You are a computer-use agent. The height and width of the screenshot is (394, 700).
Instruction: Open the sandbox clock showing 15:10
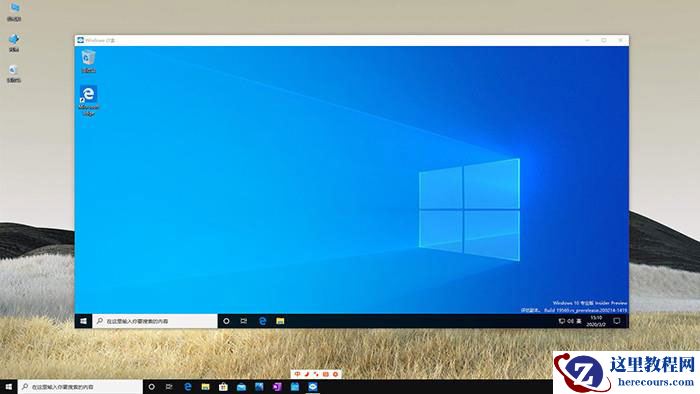click(x=596, y=321)
